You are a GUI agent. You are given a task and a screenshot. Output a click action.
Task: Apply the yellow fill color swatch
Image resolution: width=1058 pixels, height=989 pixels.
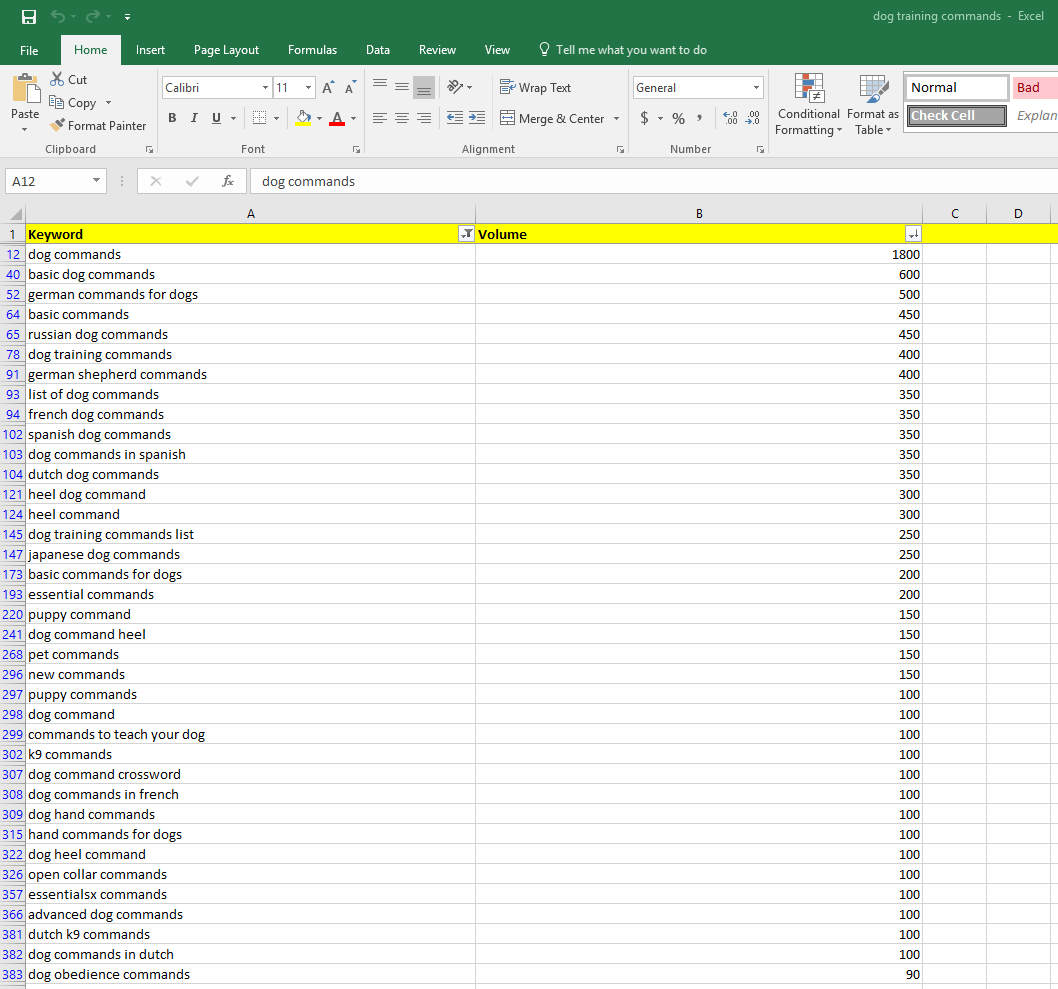(x=303, y=118)
